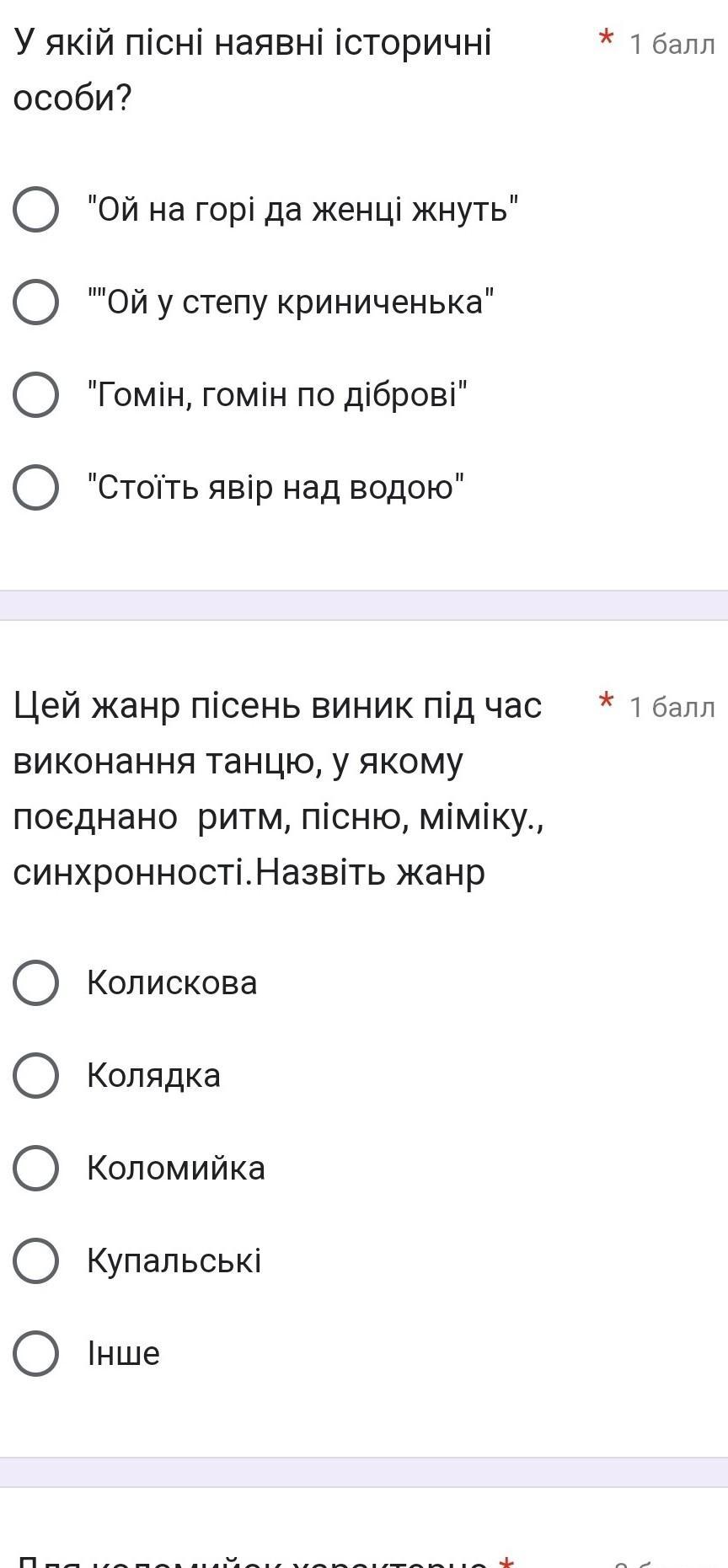Pick the Коломийка radio button
728x1568 pixels.
pyautogui.click(x=36, y=1169)
